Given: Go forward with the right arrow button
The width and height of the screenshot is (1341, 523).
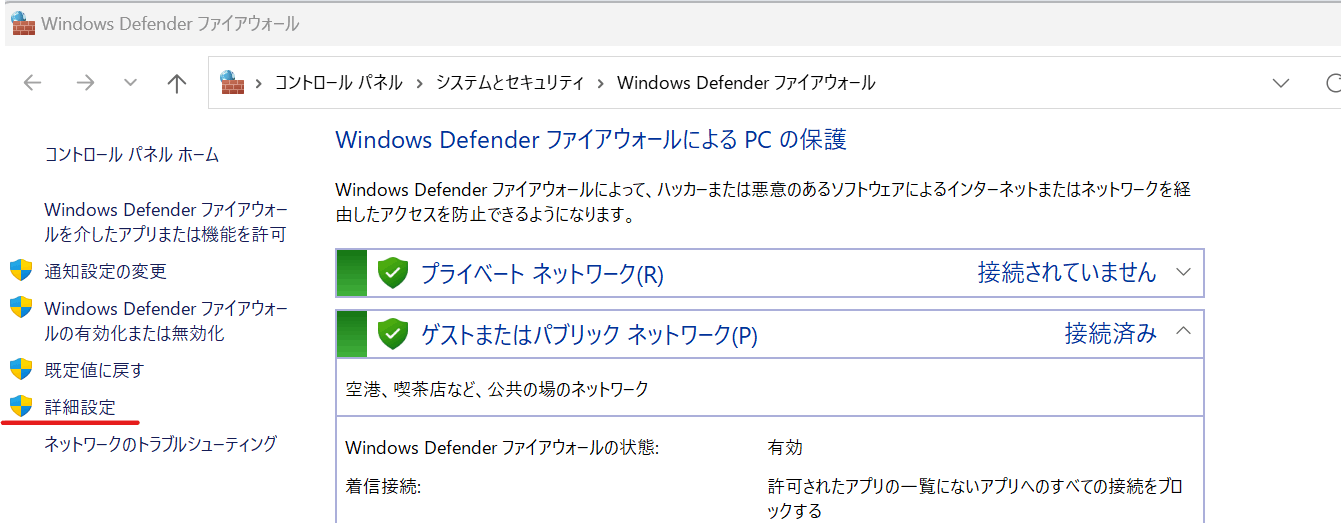Looking at the screenshot, I should (x=85, y=83).
